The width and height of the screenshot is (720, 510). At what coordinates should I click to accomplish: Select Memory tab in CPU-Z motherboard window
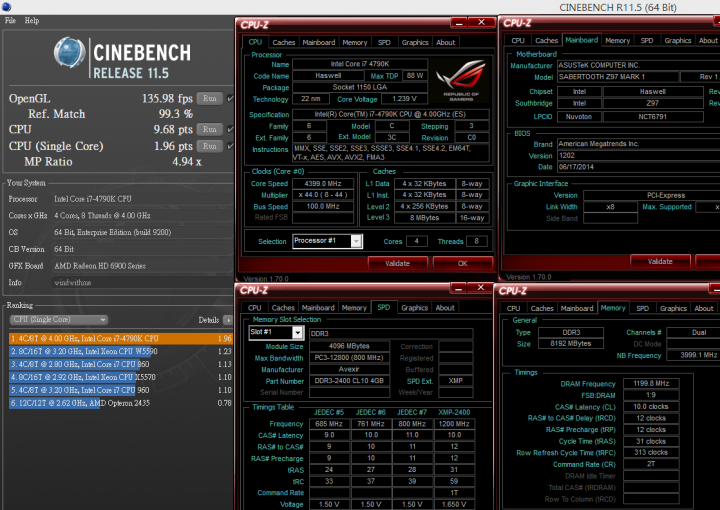pos(618,40)
